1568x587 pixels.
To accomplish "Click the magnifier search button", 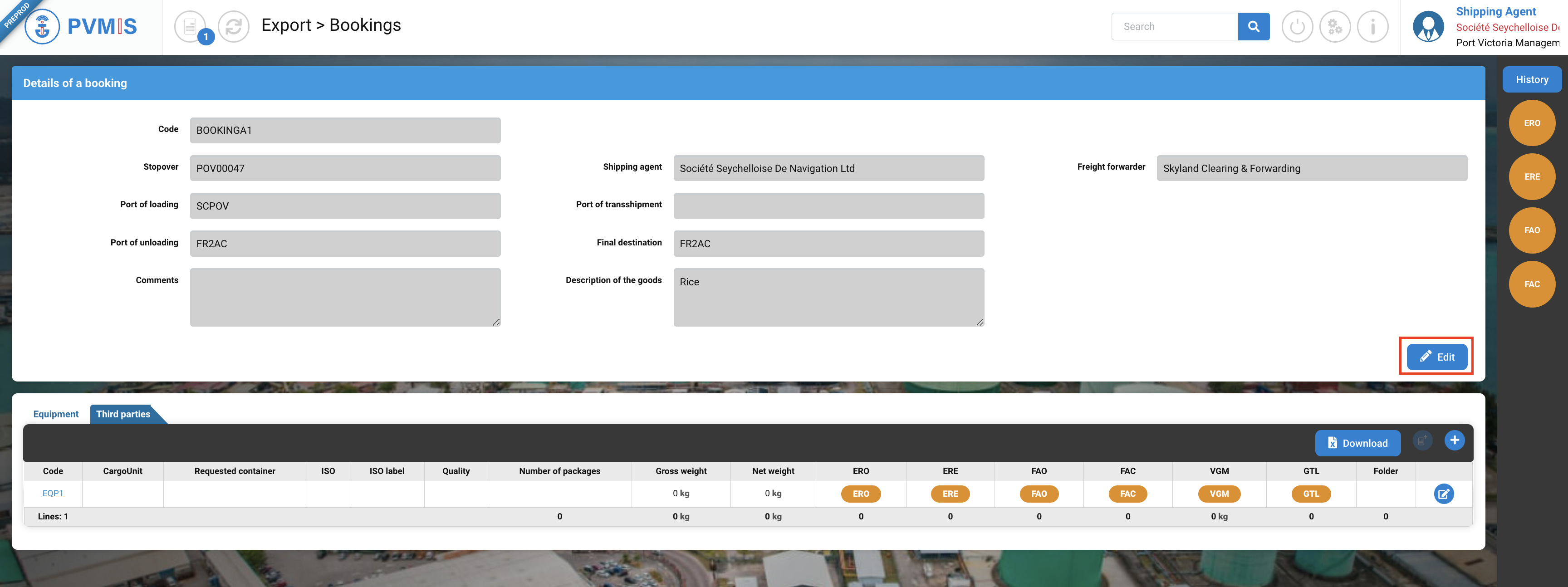I will [1253, 27].
